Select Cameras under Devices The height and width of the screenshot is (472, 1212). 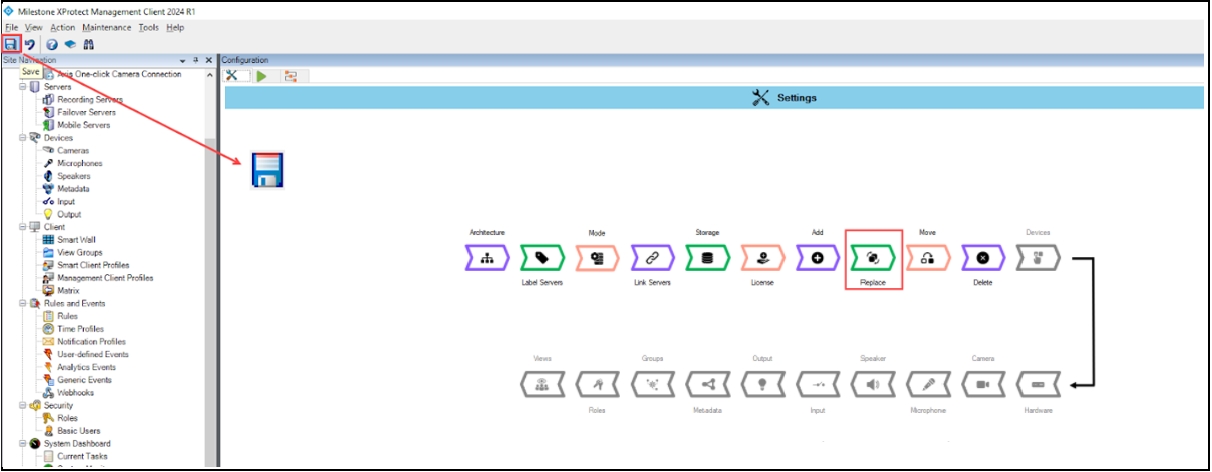72,151
